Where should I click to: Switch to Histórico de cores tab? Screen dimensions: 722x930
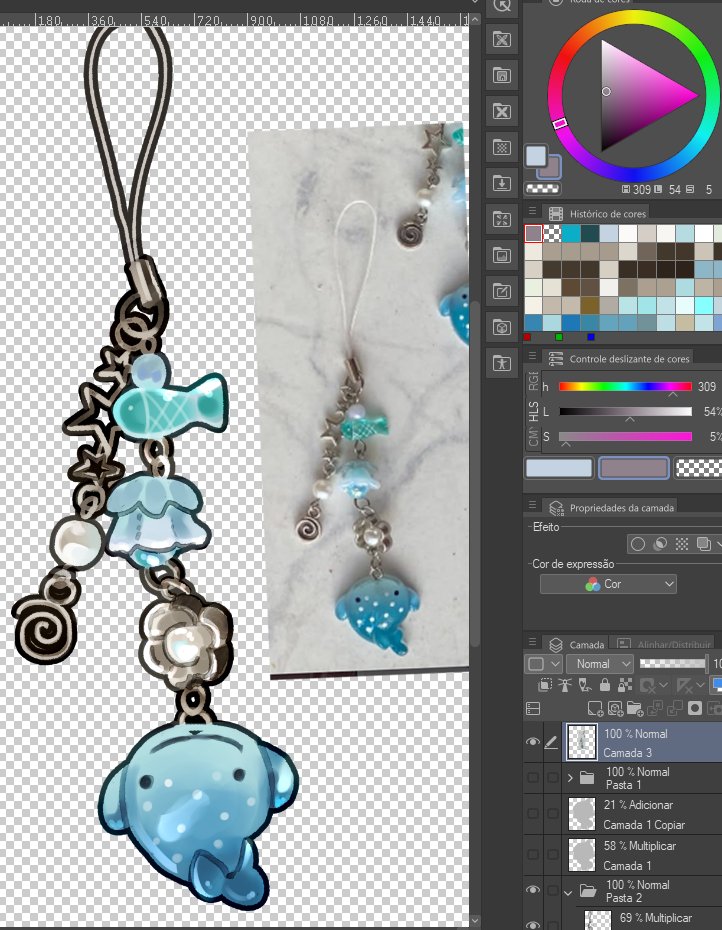tap(597, 214)
